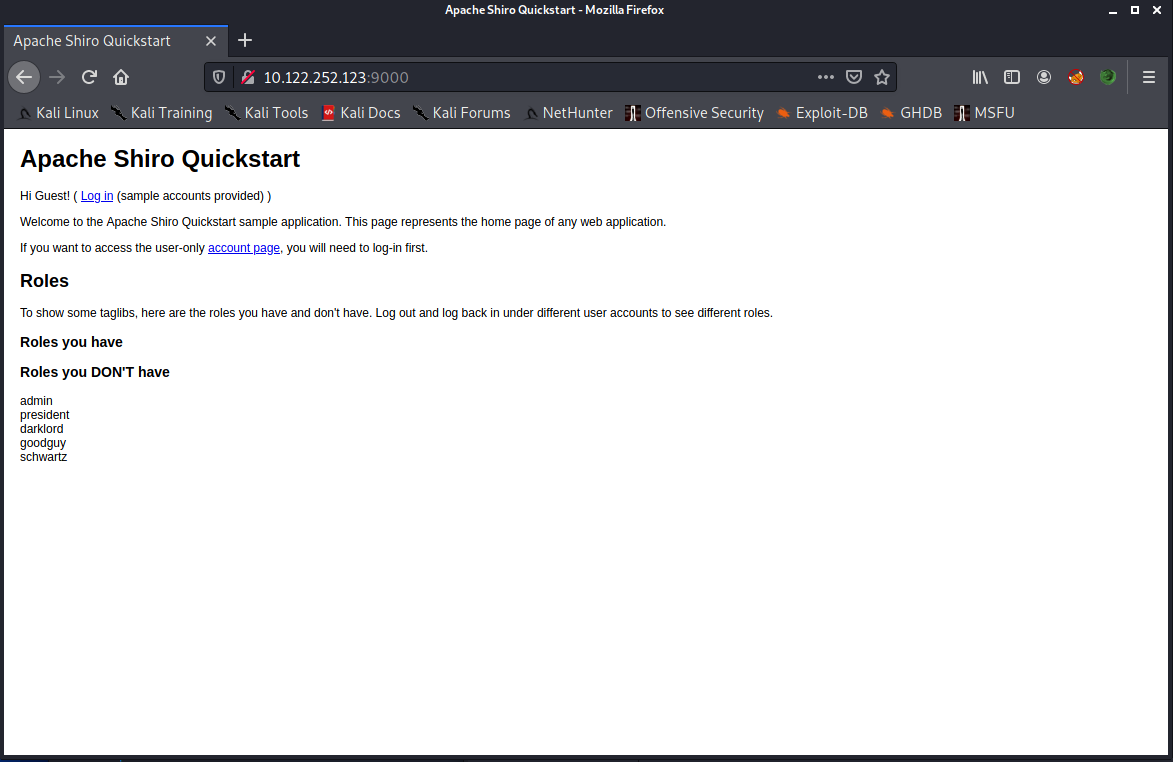Save page to Pocket
1173x762 pixels.
[x=854, y=77]
